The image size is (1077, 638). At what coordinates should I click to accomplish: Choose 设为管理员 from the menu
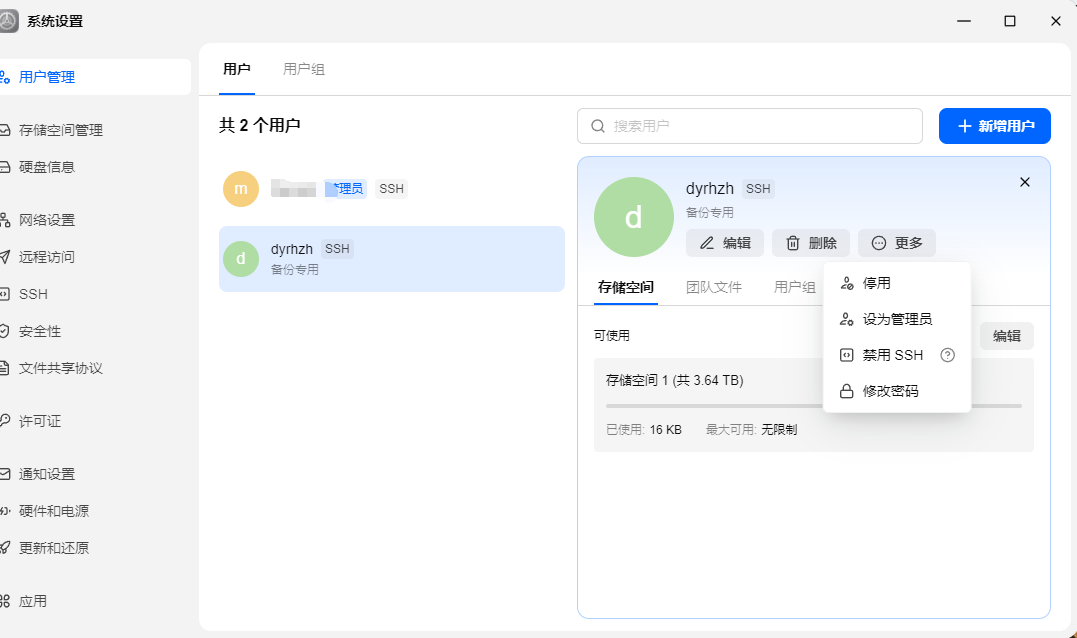[897, 319]
